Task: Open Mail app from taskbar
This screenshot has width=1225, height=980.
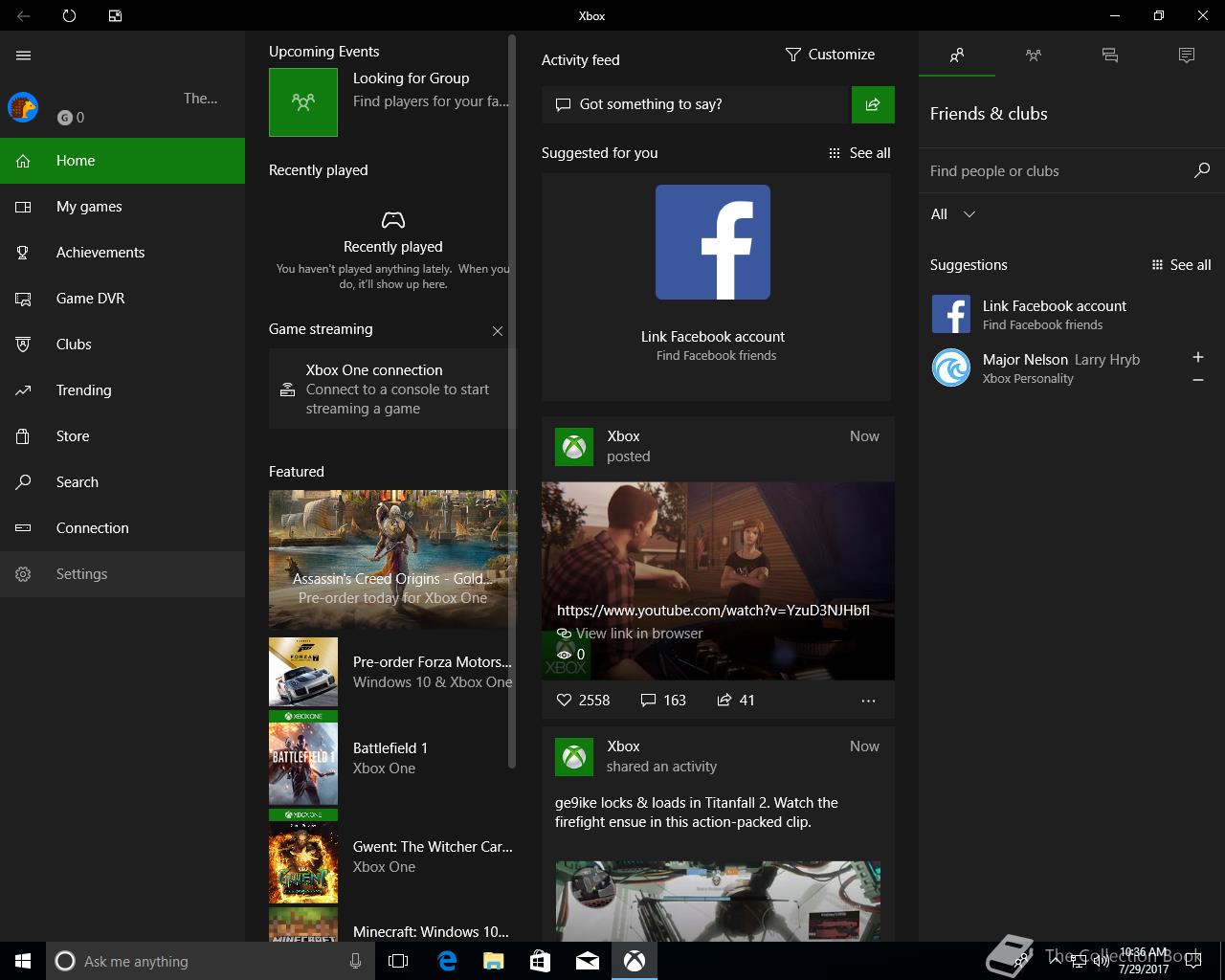Action: tap(587, 961)
